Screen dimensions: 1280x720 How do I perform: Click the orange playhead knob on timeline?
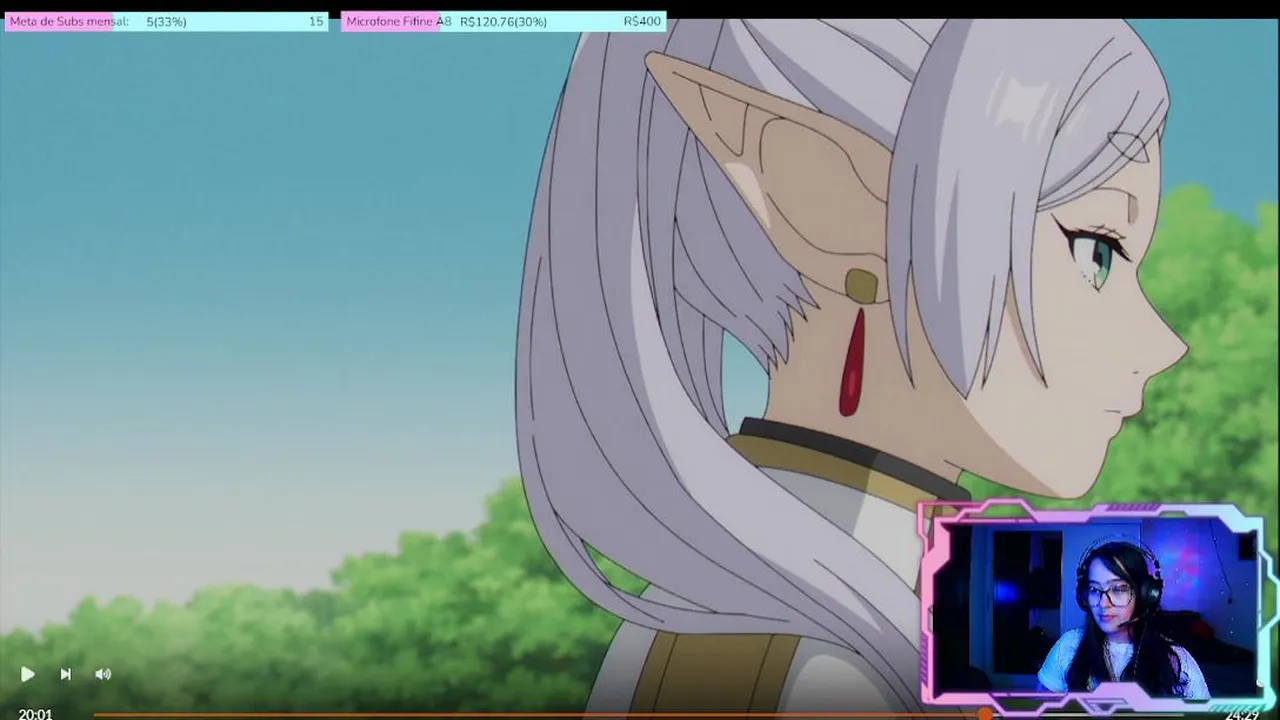coord(986,714)
